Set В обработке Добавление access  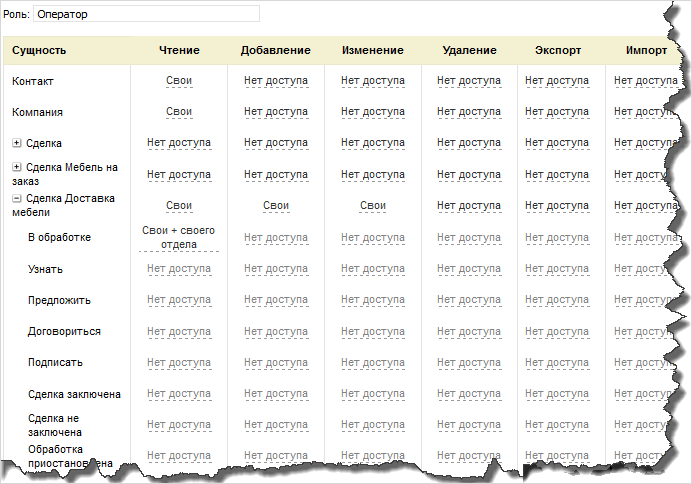(x=276, y=237)
